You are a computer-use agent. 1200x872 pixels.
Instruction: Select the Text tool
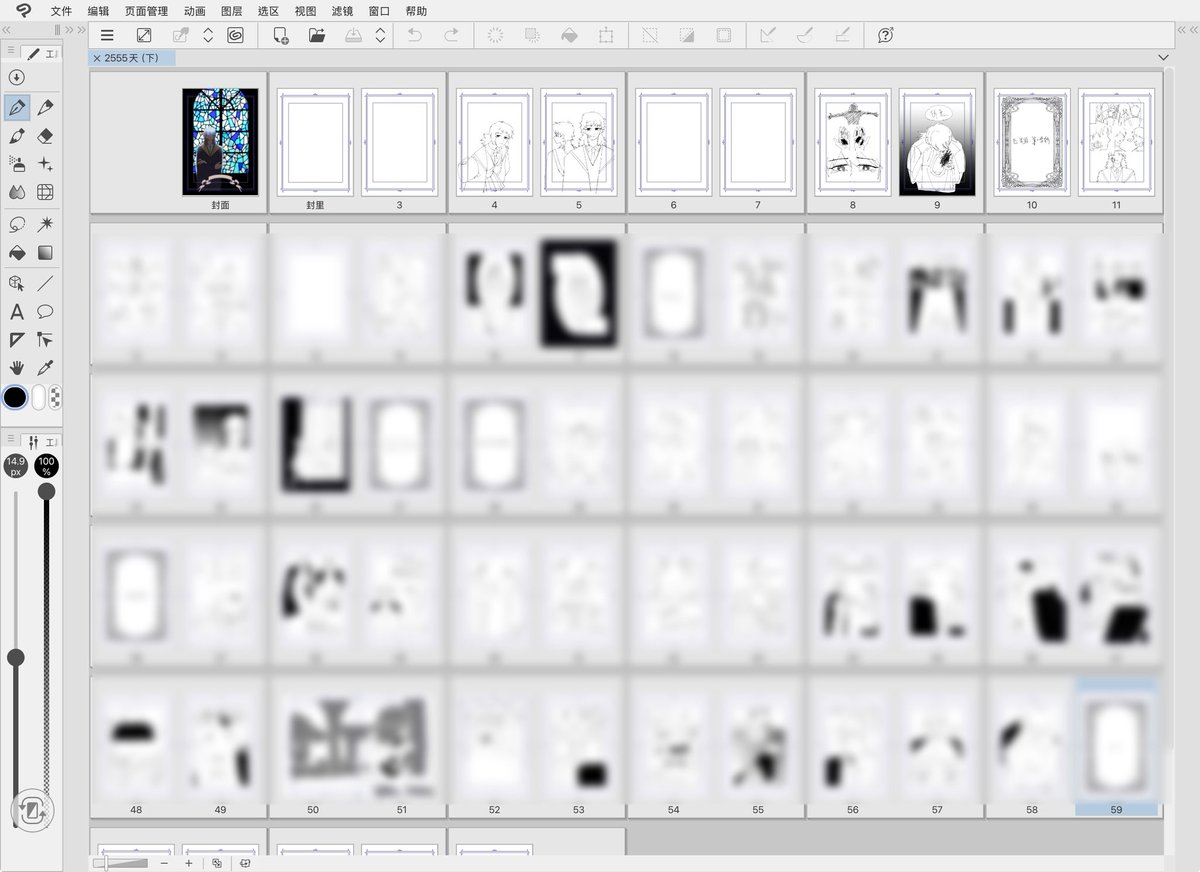pyautogui.click(x=16, y=312)
